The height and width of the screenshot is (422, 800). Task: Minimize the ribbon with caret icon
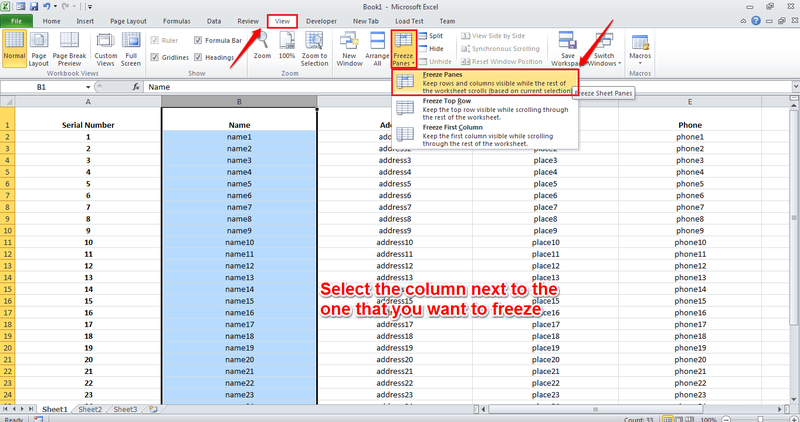click(743, 21)
